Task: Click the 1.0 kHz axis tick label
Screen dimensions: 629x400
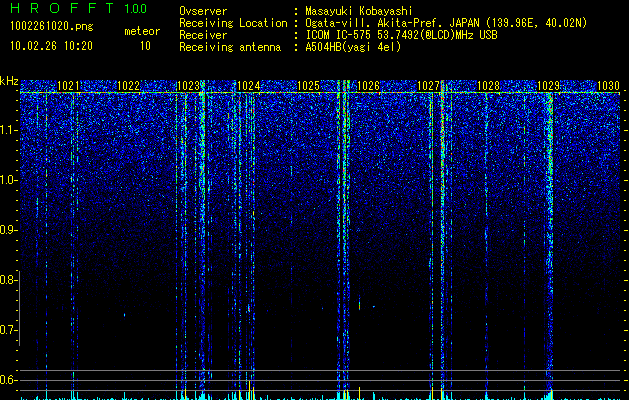Action: click(x=8, y=180)
